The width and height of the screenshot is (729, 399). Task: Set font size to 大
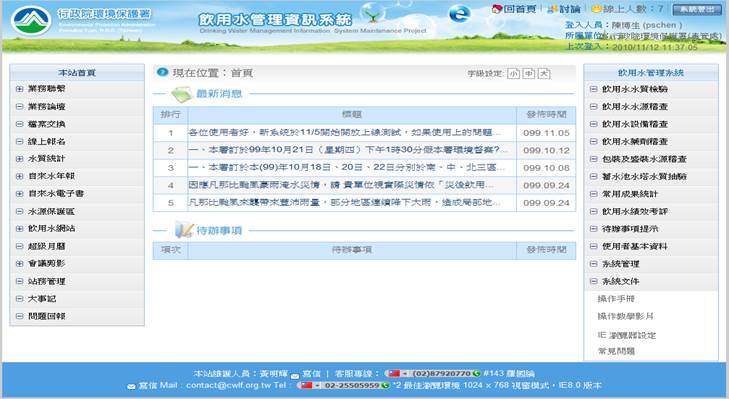coord(544,73)
